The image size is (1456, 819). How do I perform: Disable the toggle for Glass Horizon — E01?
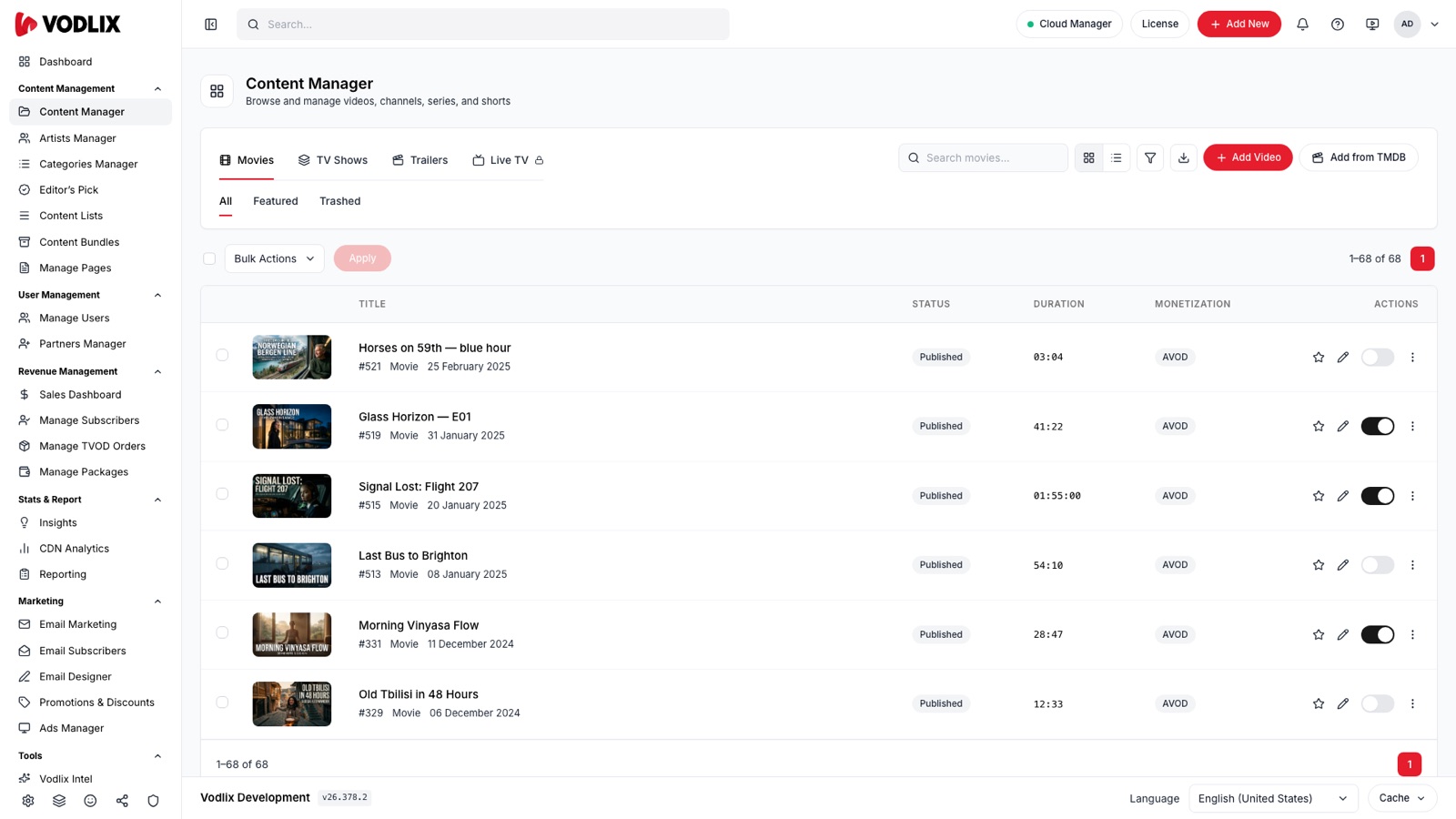(1377, 426)
